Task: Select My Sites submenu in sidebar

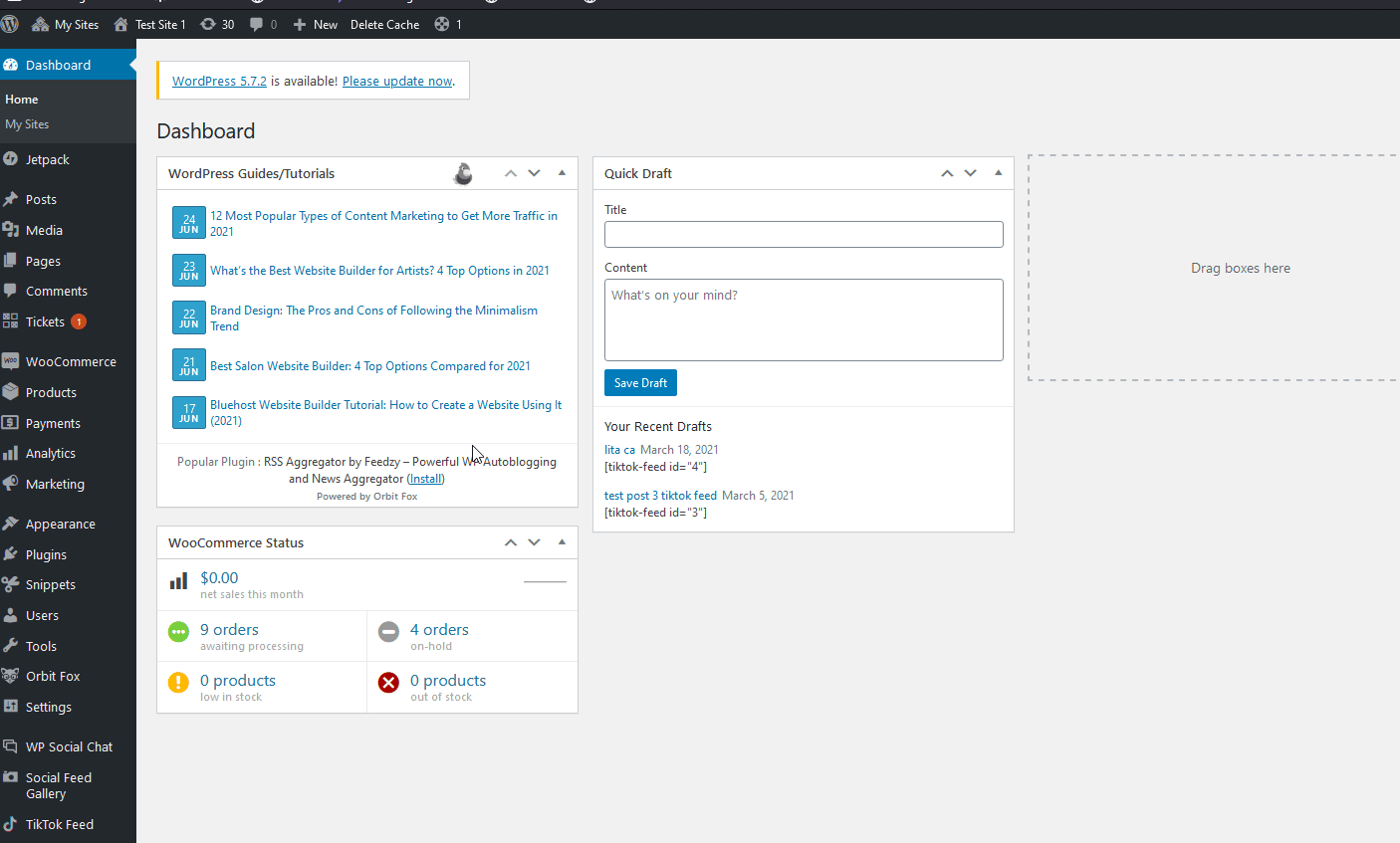Action: (27, 124)
